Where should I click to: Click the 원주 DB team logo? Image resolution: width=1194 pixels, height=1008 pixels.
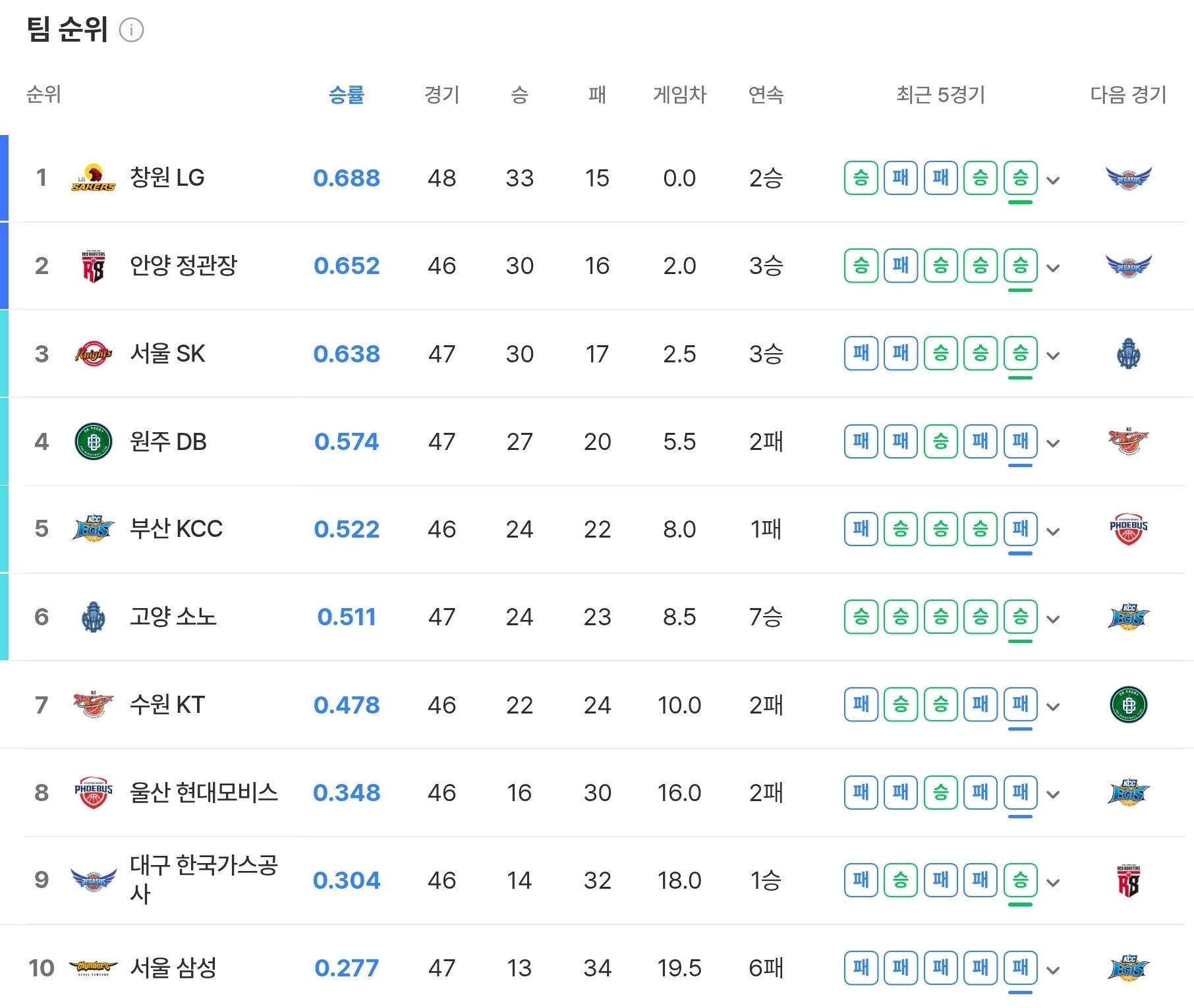coord(93,441)
